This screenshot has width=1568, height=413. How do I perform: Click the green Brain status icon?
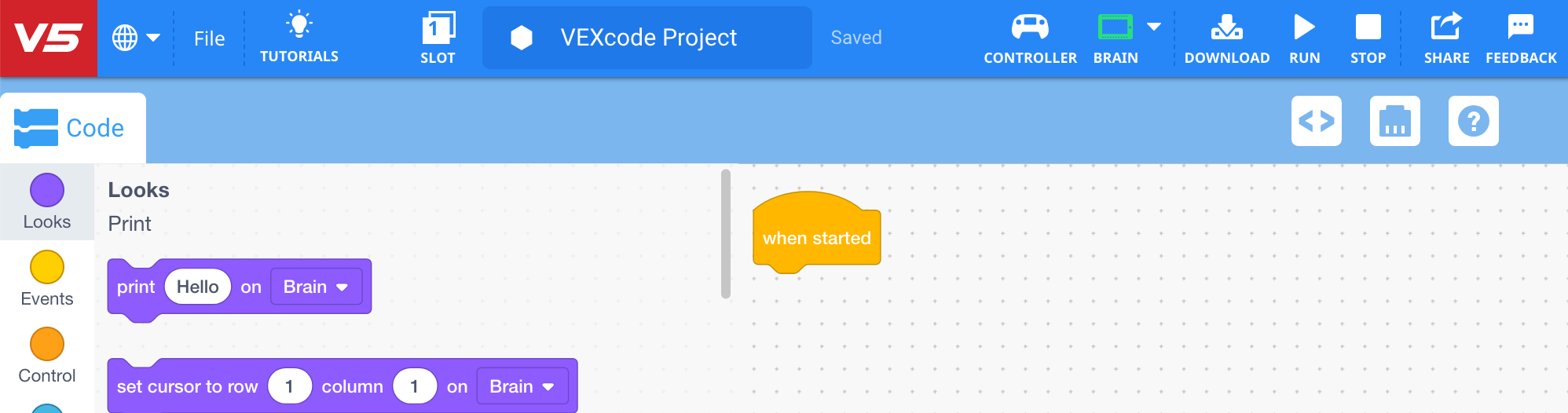point(1115,28)
